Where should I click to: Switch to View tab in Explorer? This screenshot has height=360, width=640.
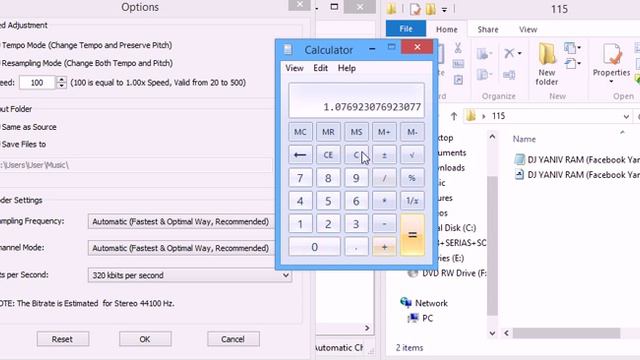click(x=528, y=29)
